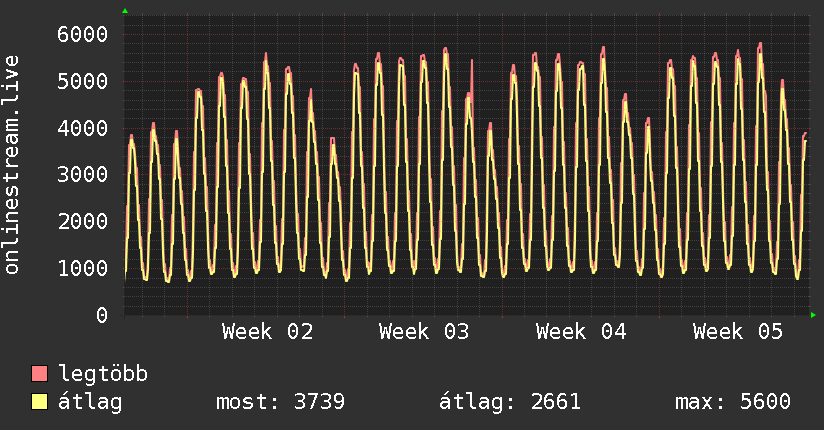This screenshot has width=824, height=430.
Task: Click the 3000 Y-axis label
Action: tap(81, 175)
